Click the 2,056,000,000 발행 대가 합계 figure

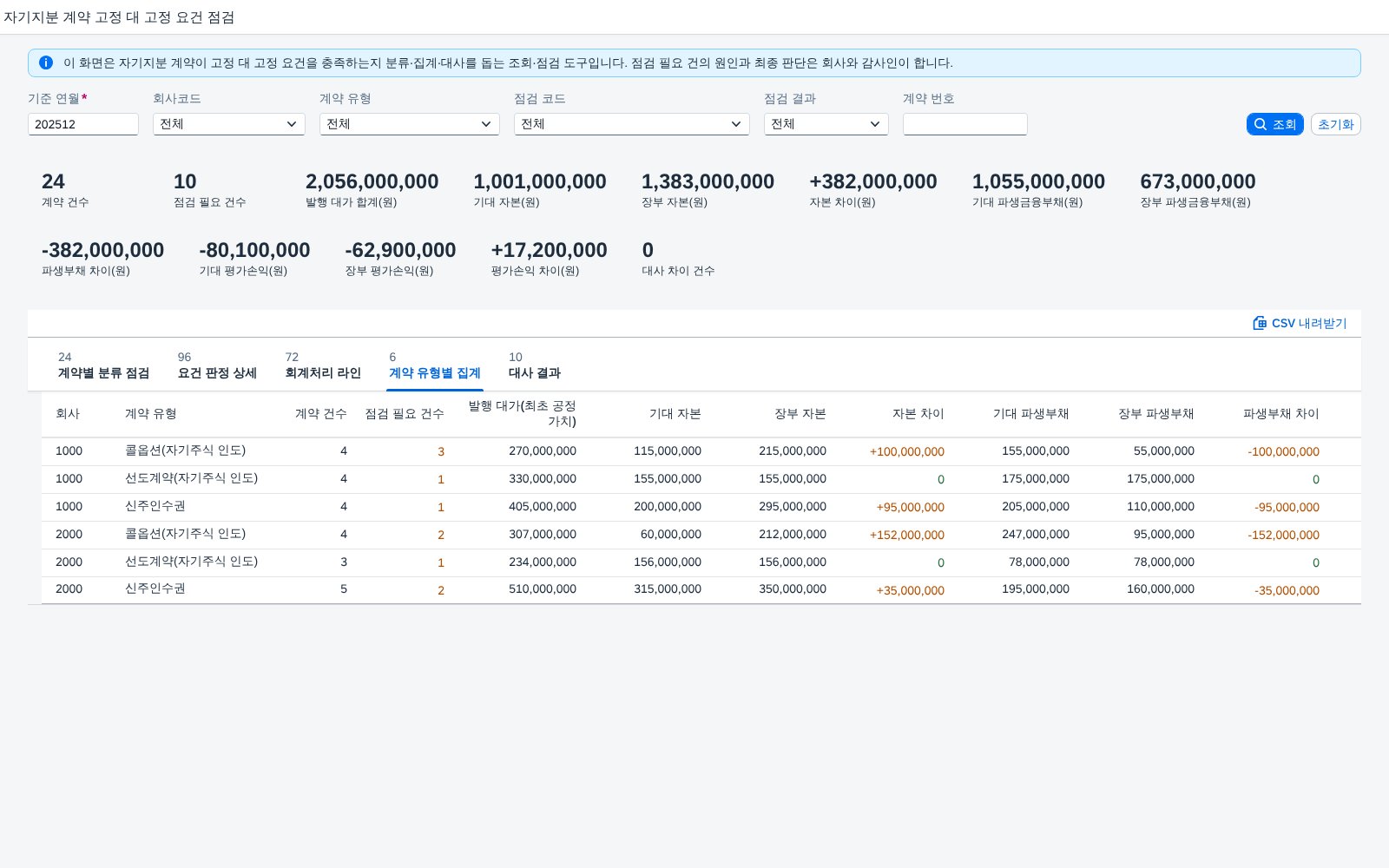(372, 181)
